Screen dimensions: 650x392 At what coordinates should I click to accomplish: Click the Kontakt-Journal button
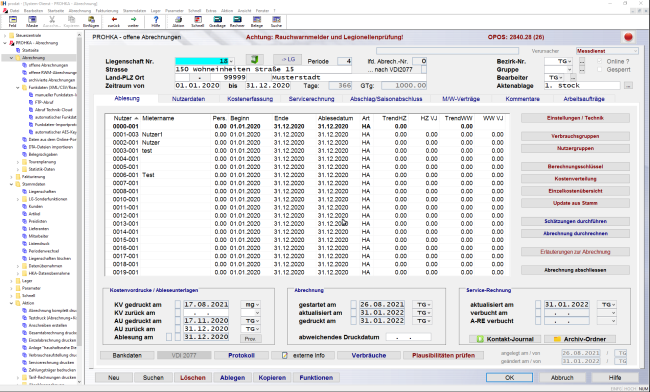[505, 339]
